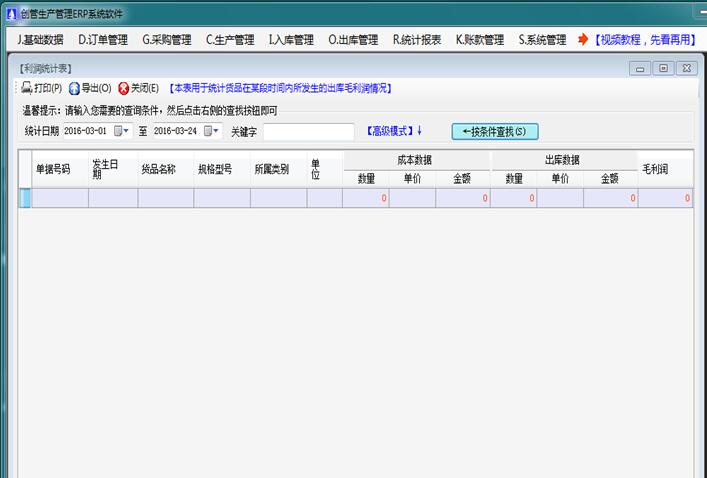Expand the advanced mode (高级模式) options
Viewport: 707px width, 478px height.
tap(394, 131)
